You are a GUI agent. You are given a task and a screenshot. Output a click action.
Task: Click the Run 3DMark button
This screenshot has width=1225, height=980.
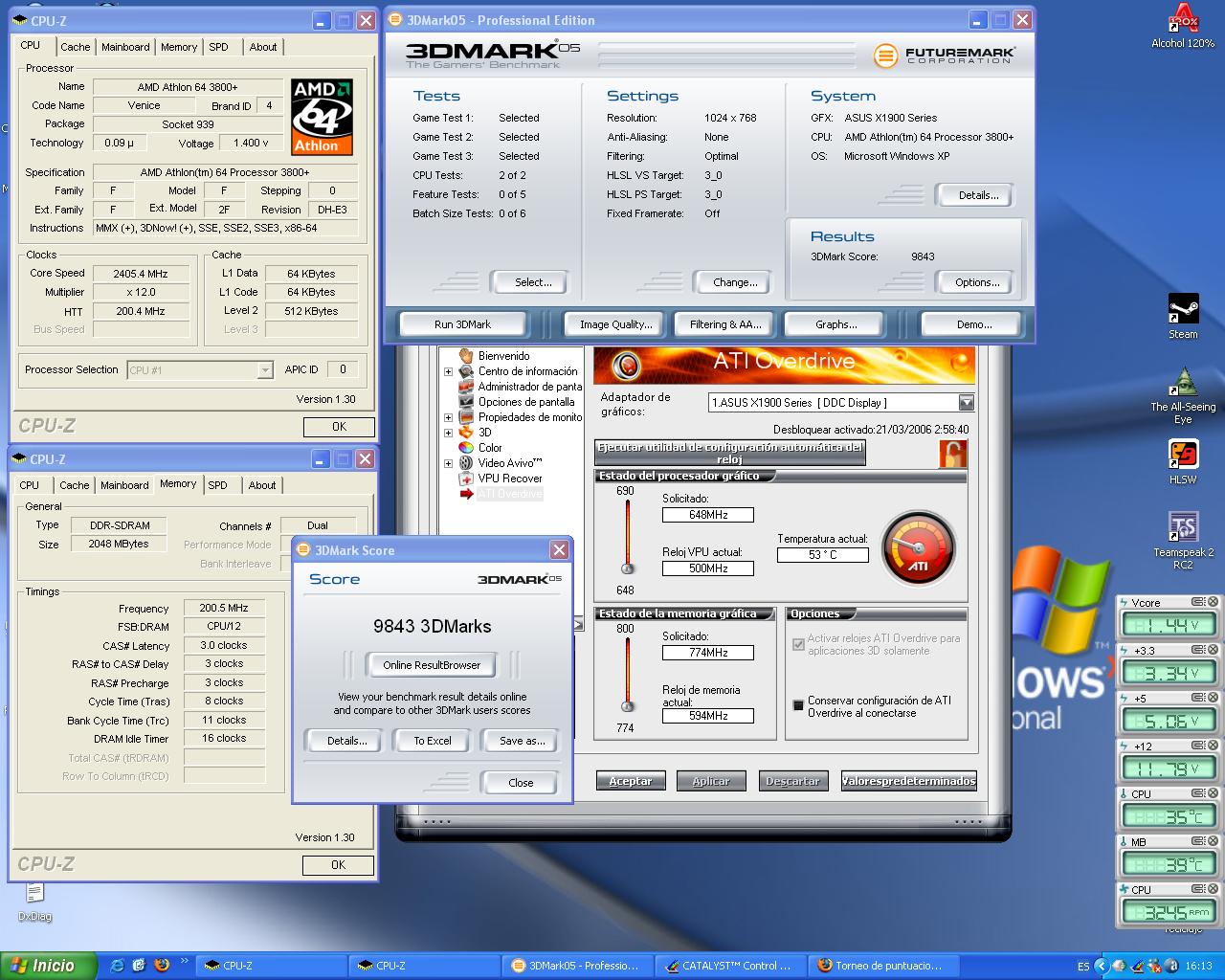click(x=462, y=324)
